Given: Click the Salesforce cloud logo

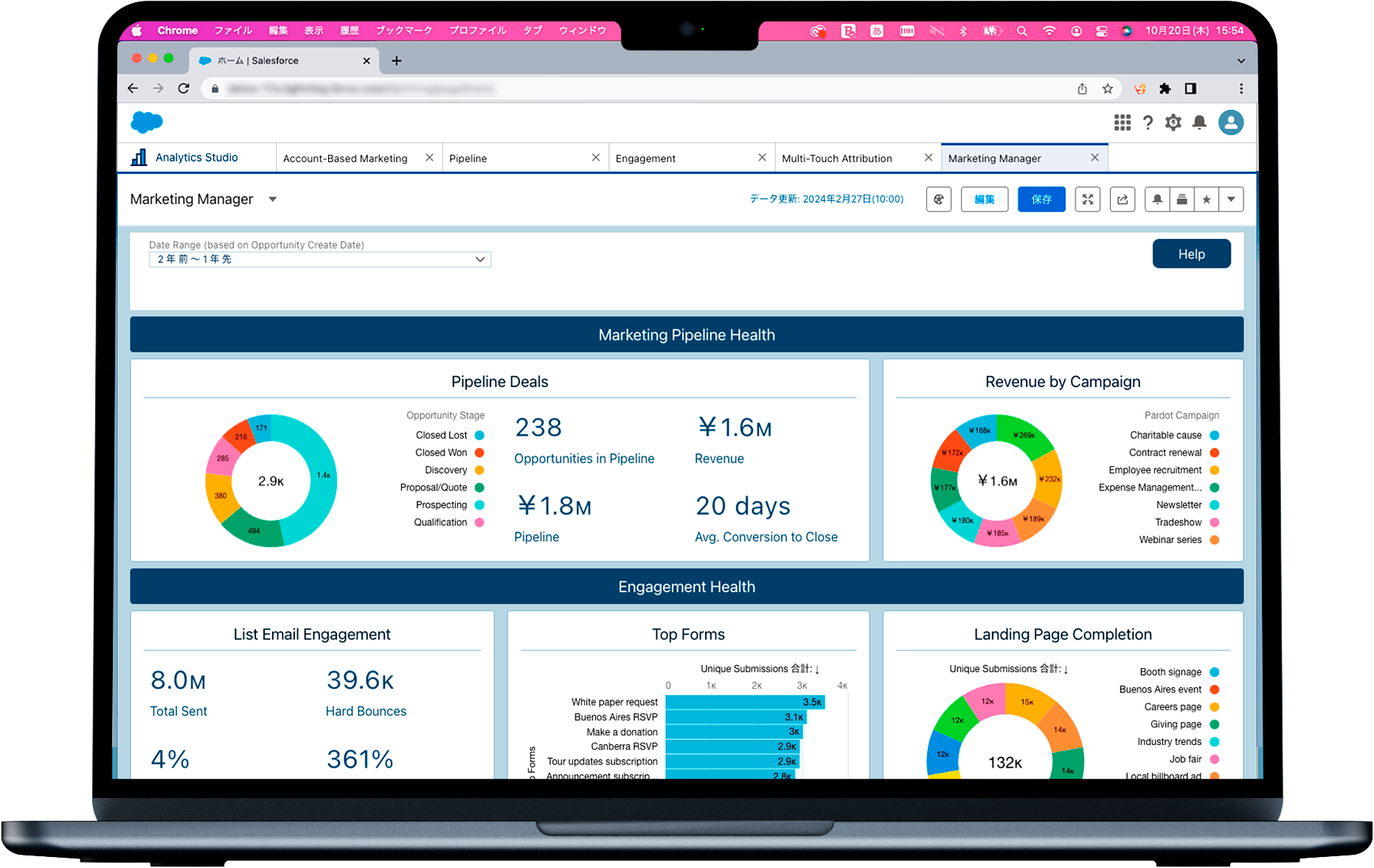Looking at the screenshot, I should point(147,122).
